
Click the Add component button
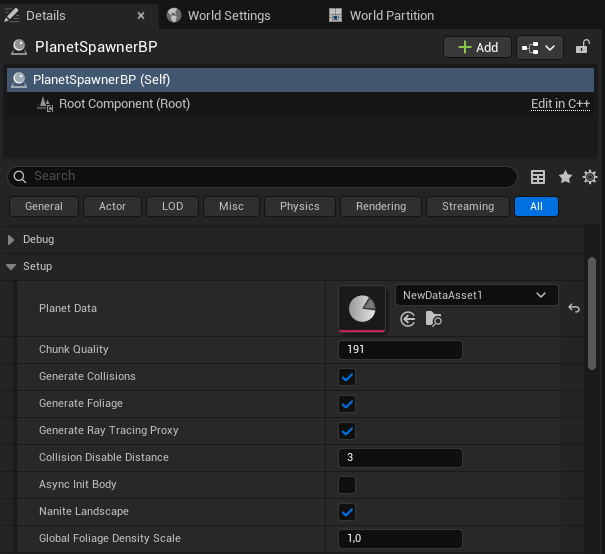(x=477, y=47)
